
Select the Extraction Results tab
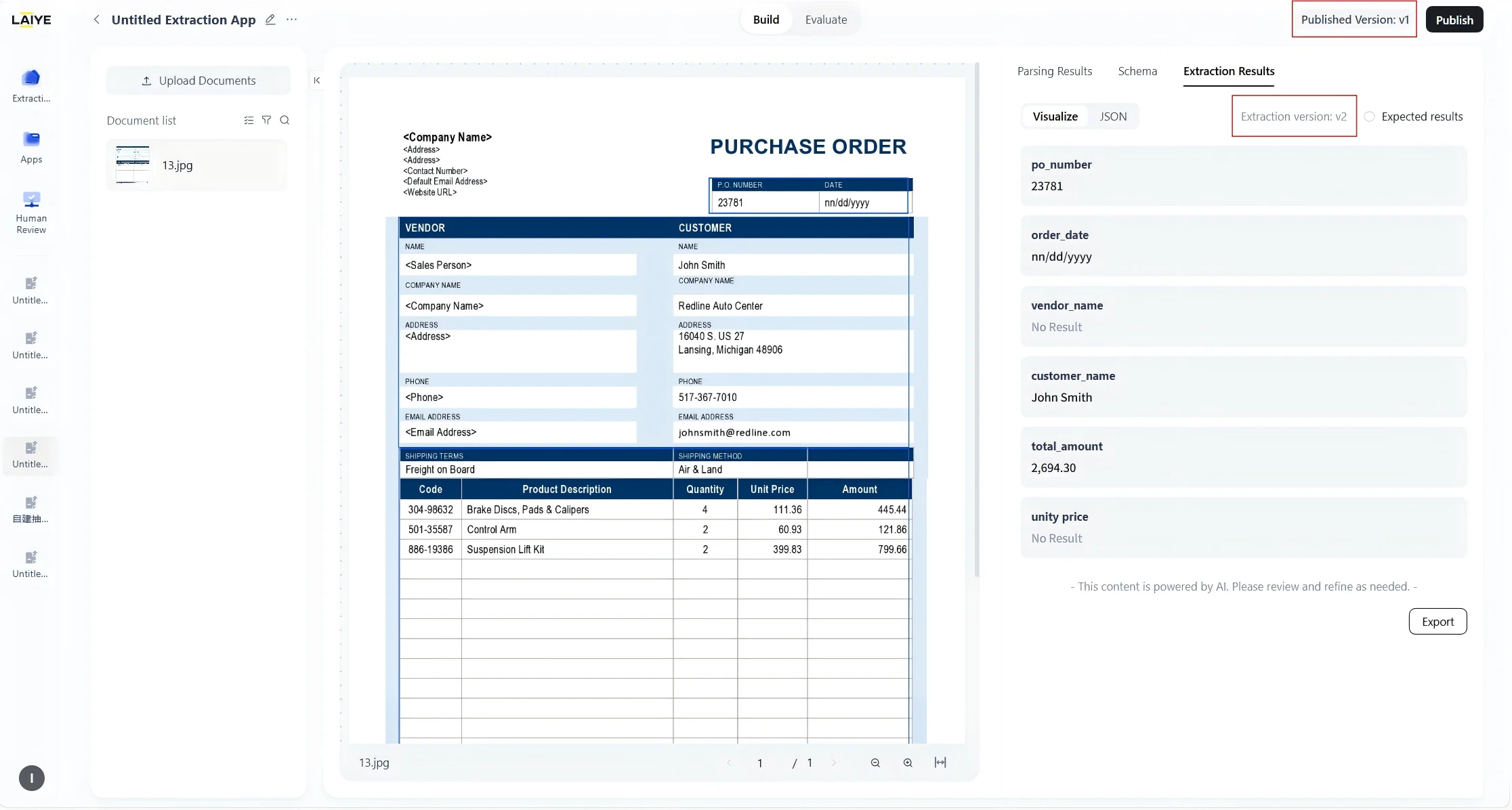pyautogui.click(x=1229, y=71)
